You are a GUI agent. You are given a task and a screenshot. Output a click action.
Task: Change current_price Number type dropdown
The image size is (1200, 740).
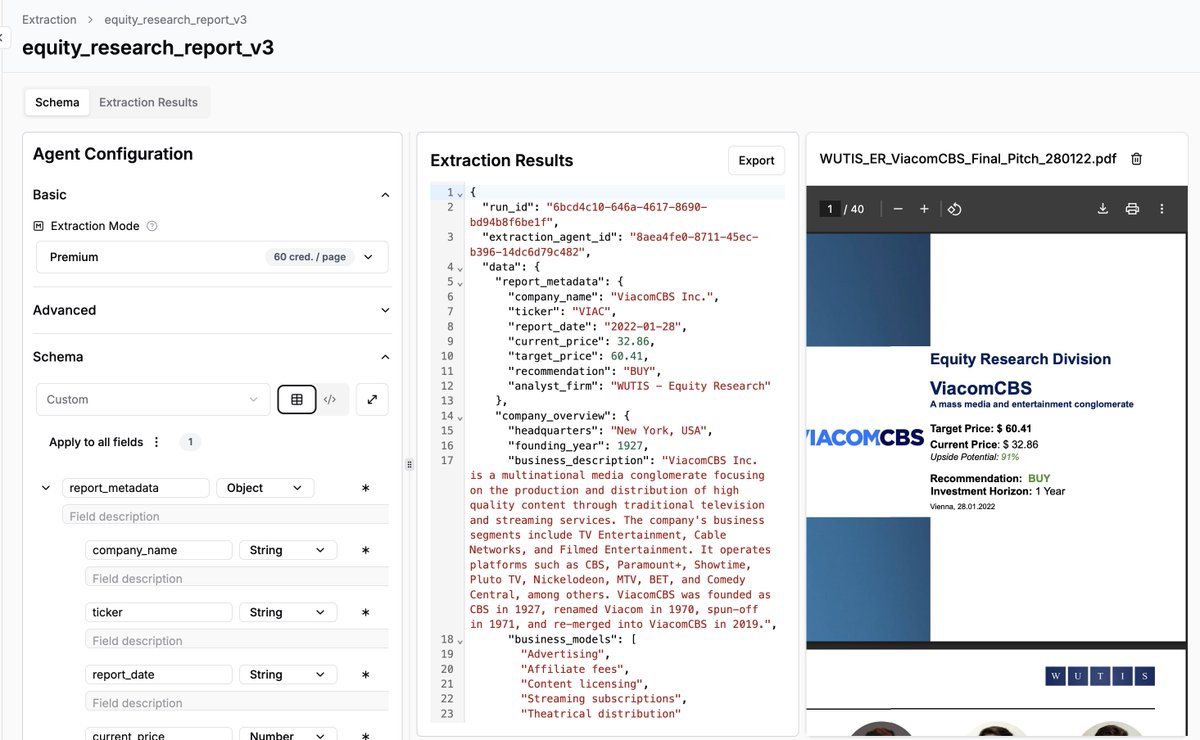(x=288, y=734)
